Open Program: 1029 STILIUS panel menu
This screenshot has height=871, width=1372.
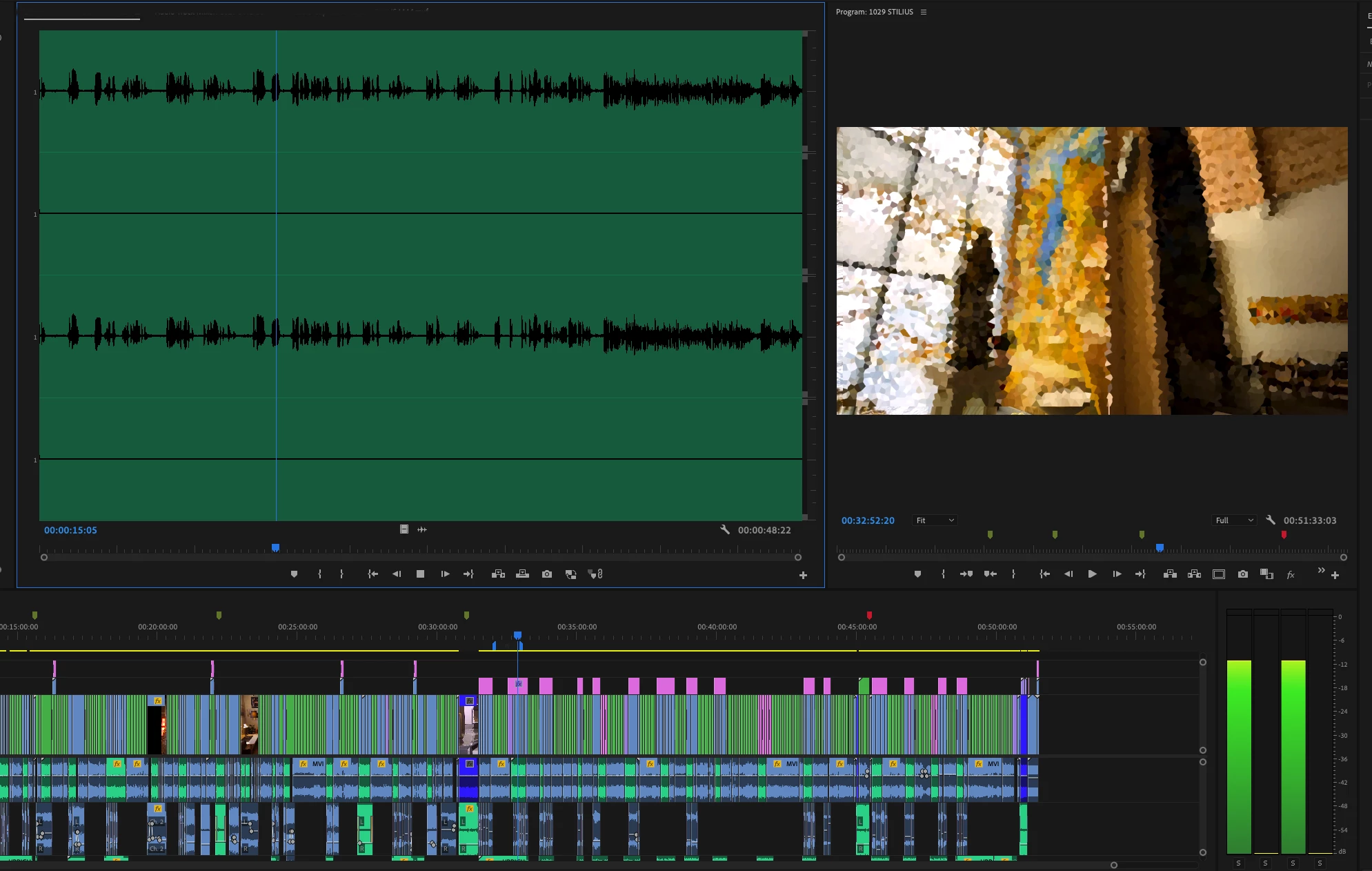click(x=924, y=12)
